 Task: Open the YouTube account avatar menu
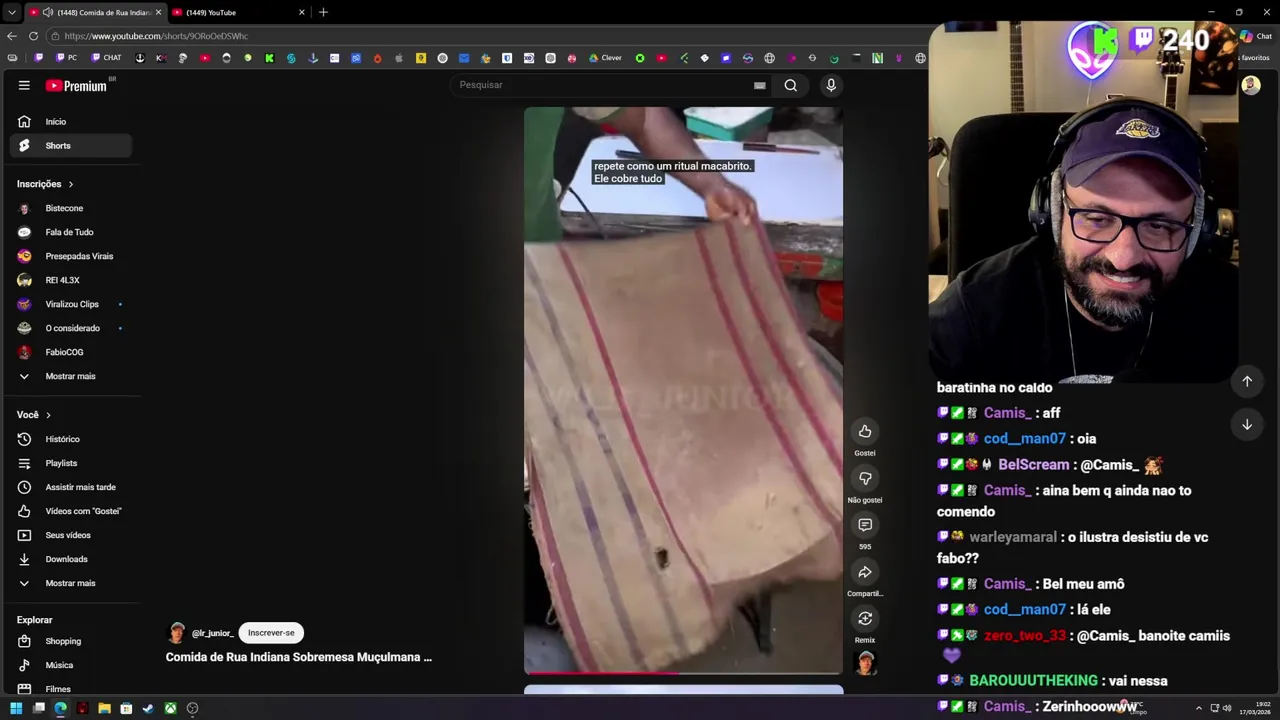point(1251,85)
